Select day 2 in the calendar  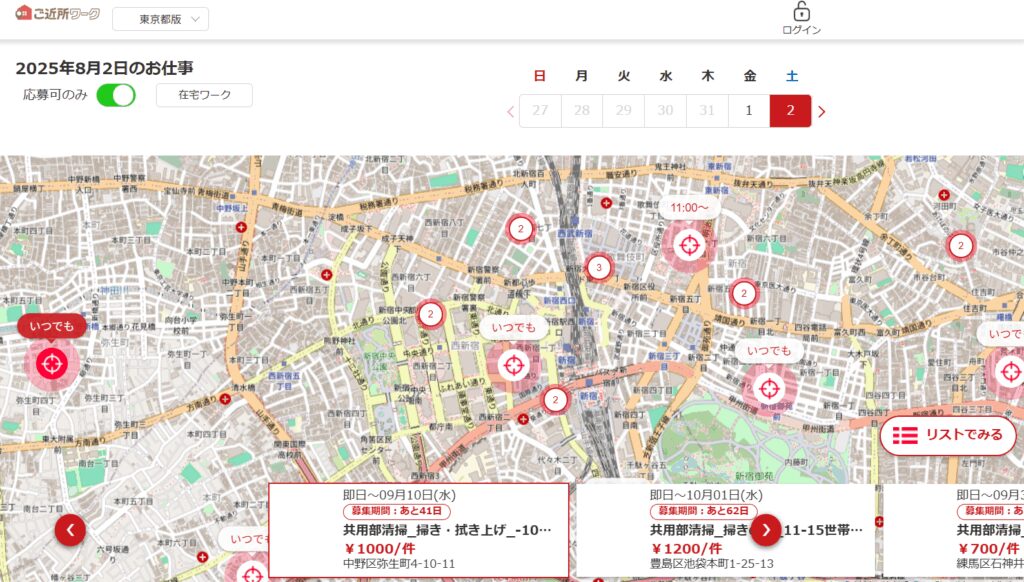pos(790,111)
